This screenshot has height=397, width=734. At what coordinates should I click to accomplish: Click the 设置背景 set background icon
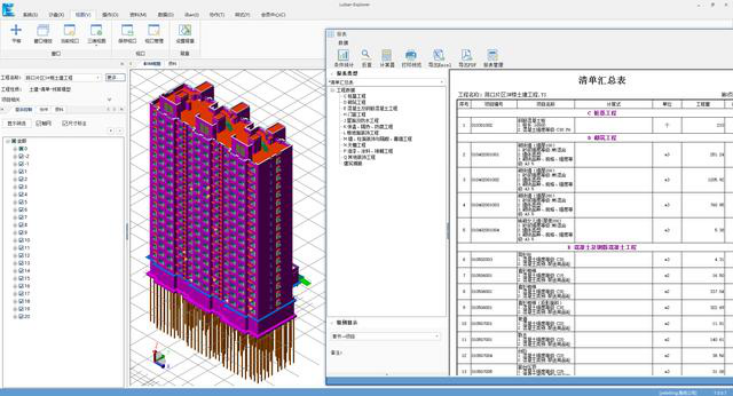185,30
